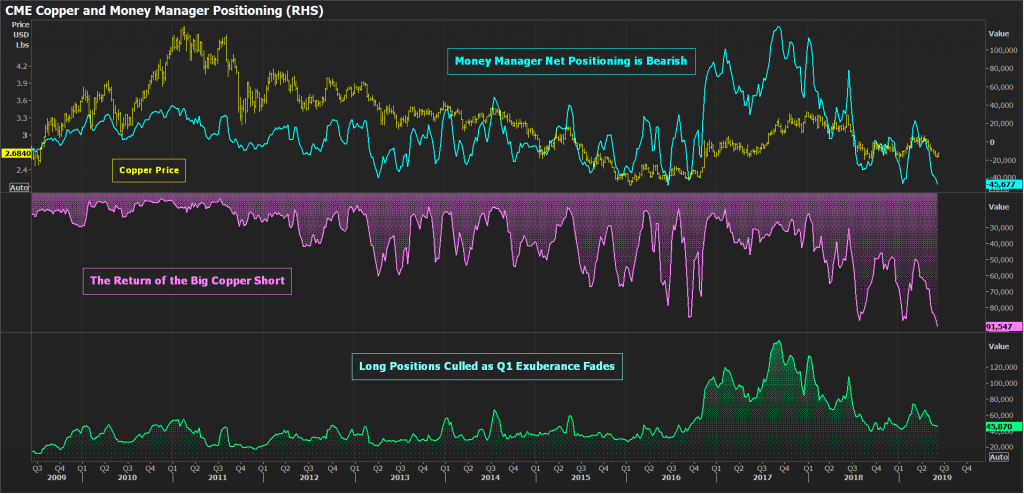
Task: Click 'The Return of the Big Copper Short' annotation
Action: [187, 281]
